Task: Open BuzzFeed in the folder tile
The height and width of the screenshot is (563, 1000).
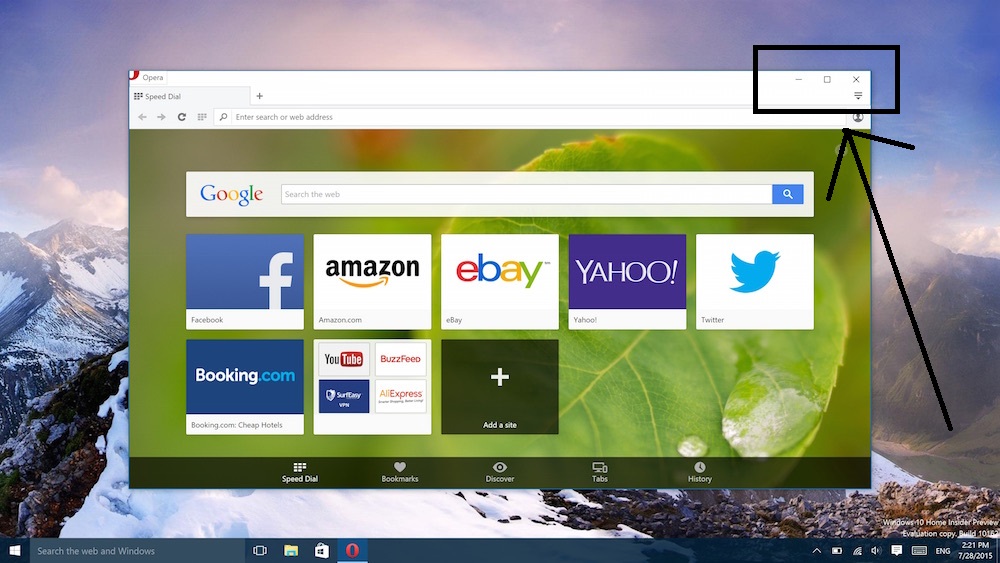Action: coord(401,360)
